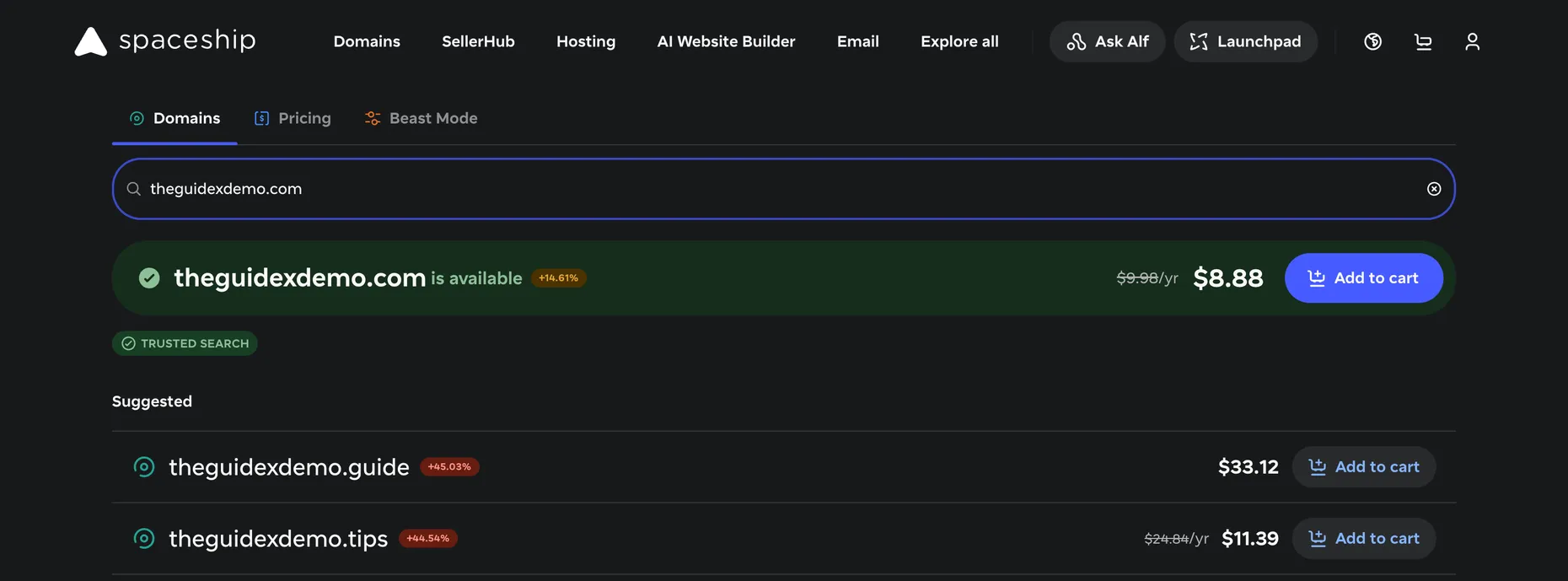This screenshot has width=1568, height=581.
Task: Open the Explore all menu
Action: pyautogui.click(x=959, y=41)
